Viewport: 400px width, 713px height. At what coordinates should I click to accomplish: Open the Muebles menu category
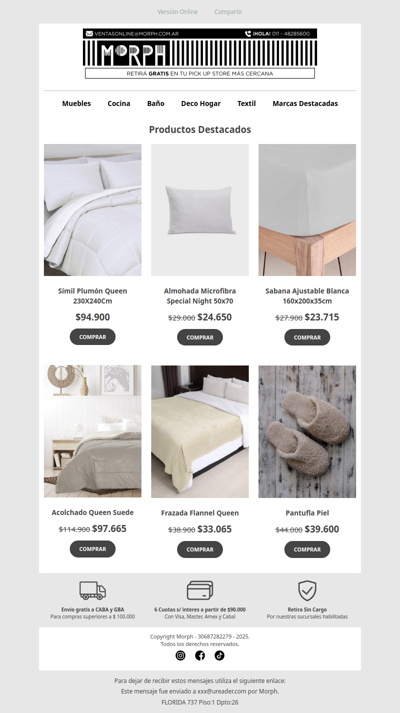(x=76, y=103)
